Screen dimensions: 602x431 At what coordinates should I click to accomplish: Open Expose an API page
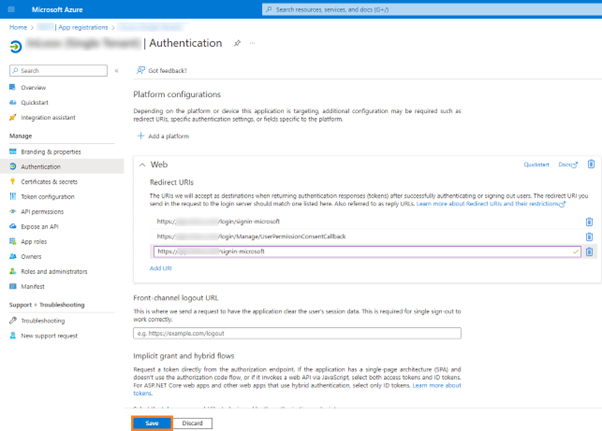(x=40, y=226)
